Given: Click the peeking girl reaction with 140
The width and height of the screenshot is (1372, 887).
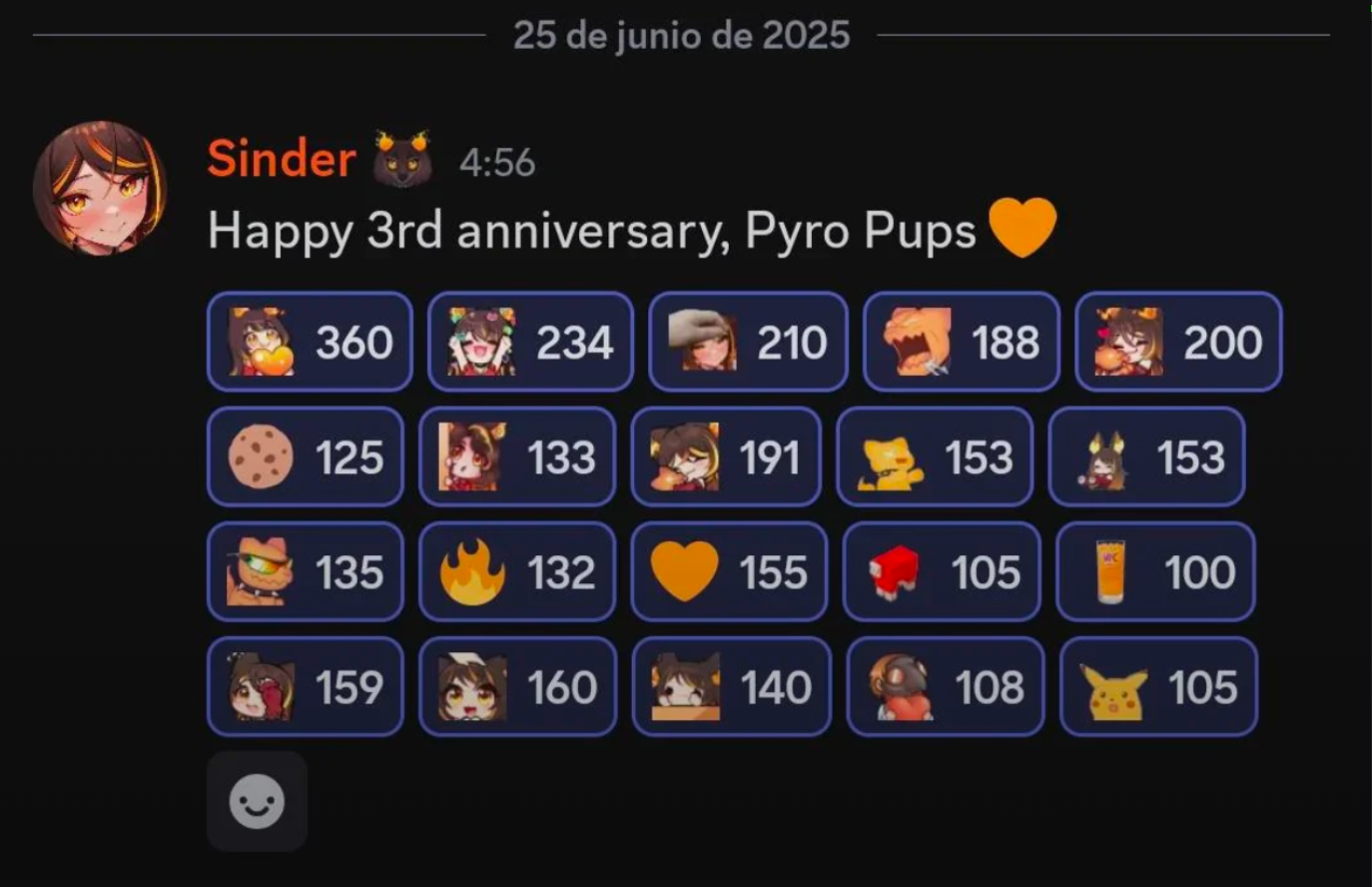Looking at the screenshot, I should tap(732, 687).
